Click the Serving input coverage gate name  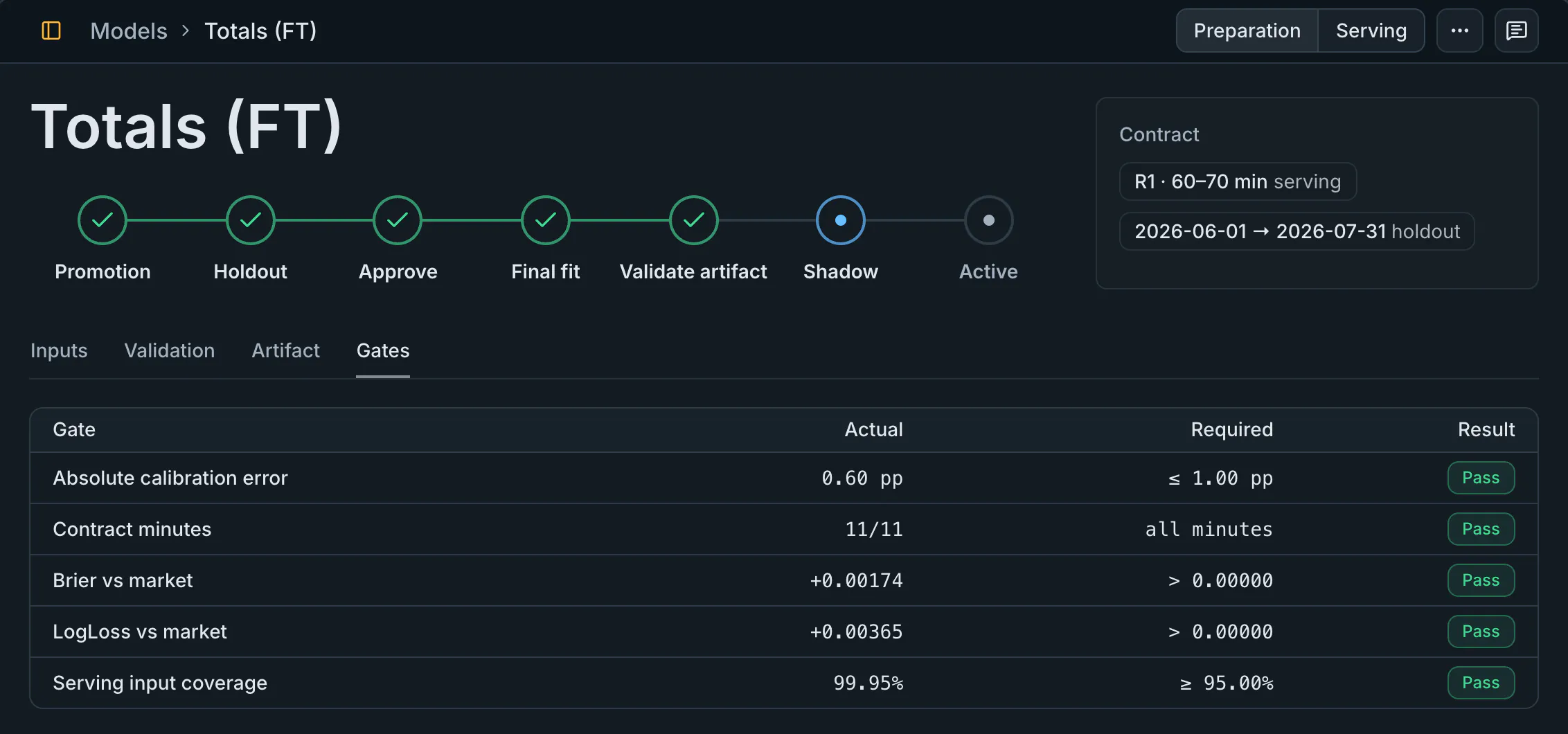click(x=160, y=683)
